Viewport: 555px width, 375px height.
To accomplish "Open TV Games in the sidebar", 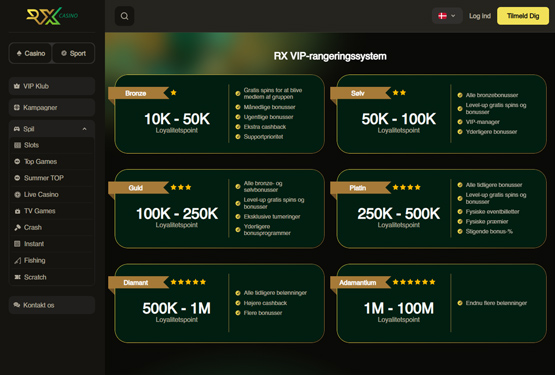I will [x=52, y=211].
